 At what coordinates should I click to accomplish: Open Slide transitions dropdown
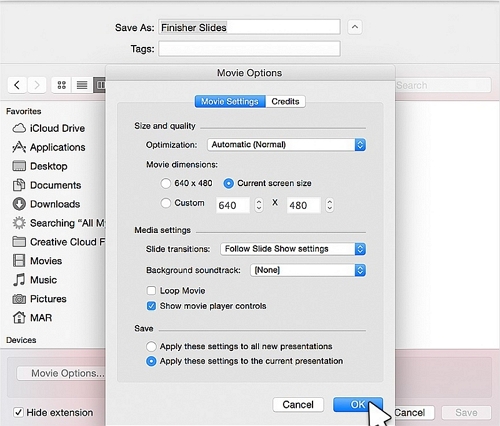tap(293, 249)
